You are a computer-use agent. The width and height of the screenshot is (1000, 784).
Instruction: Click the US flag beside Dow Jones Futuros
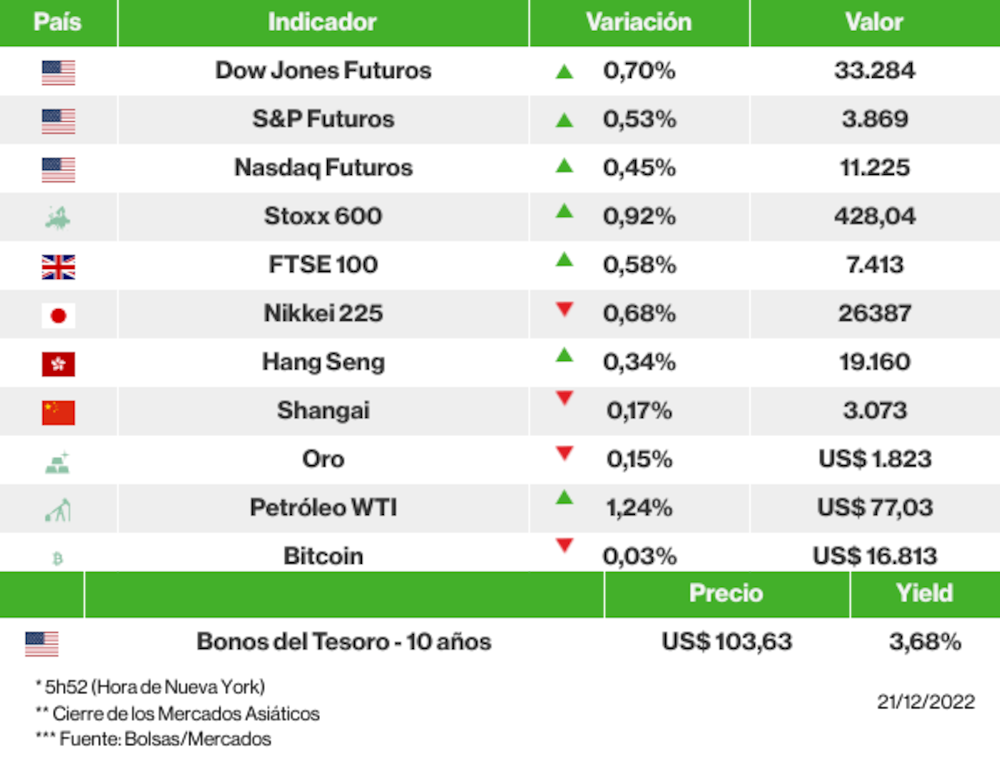click(58, 72)
